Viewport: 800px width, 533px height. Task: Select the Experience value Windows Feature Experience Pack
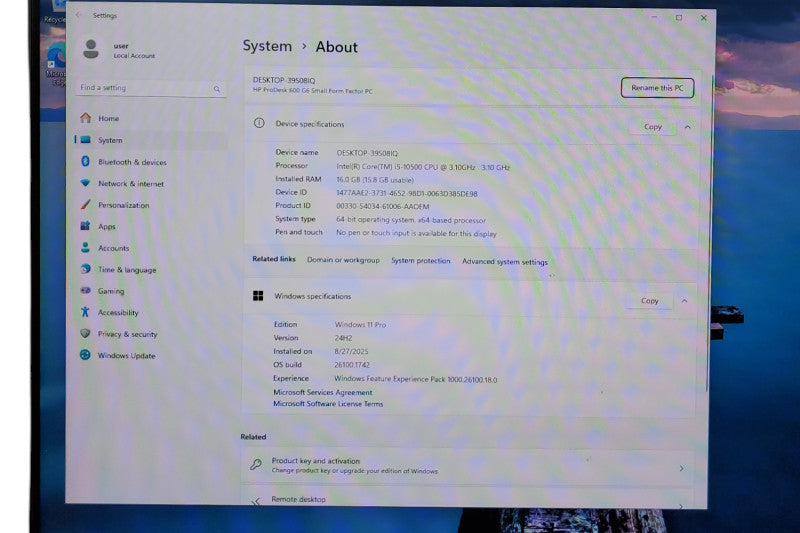415,379
